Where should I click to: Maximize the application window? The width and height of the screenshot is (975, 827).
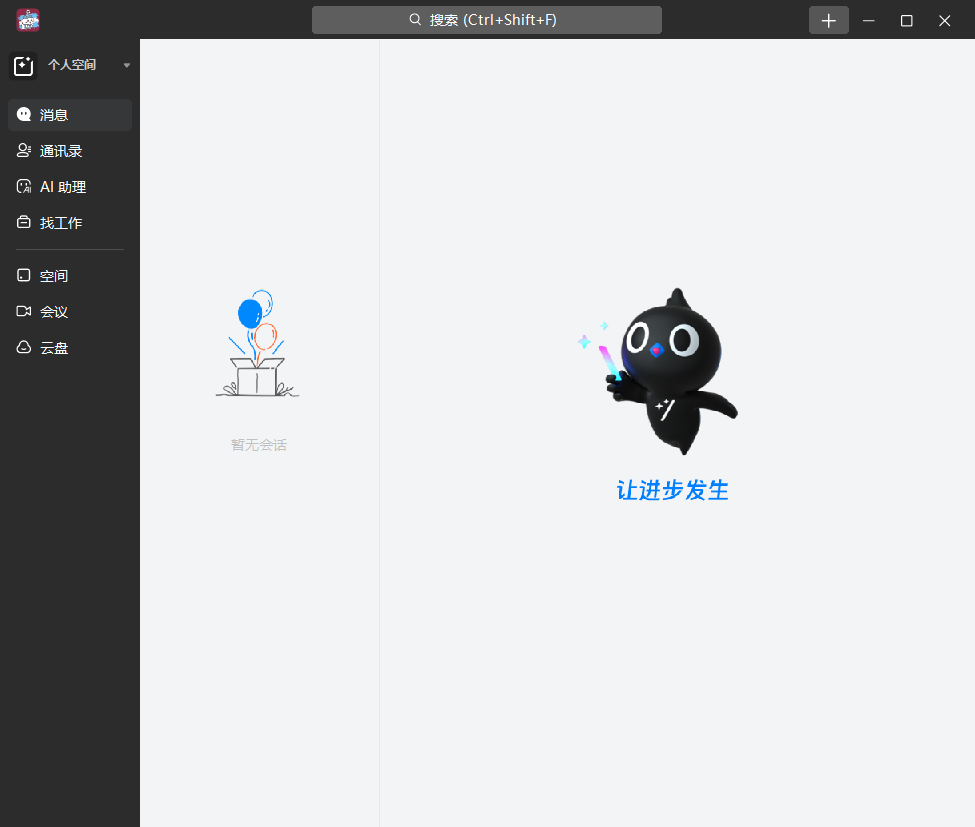point(907,21)
